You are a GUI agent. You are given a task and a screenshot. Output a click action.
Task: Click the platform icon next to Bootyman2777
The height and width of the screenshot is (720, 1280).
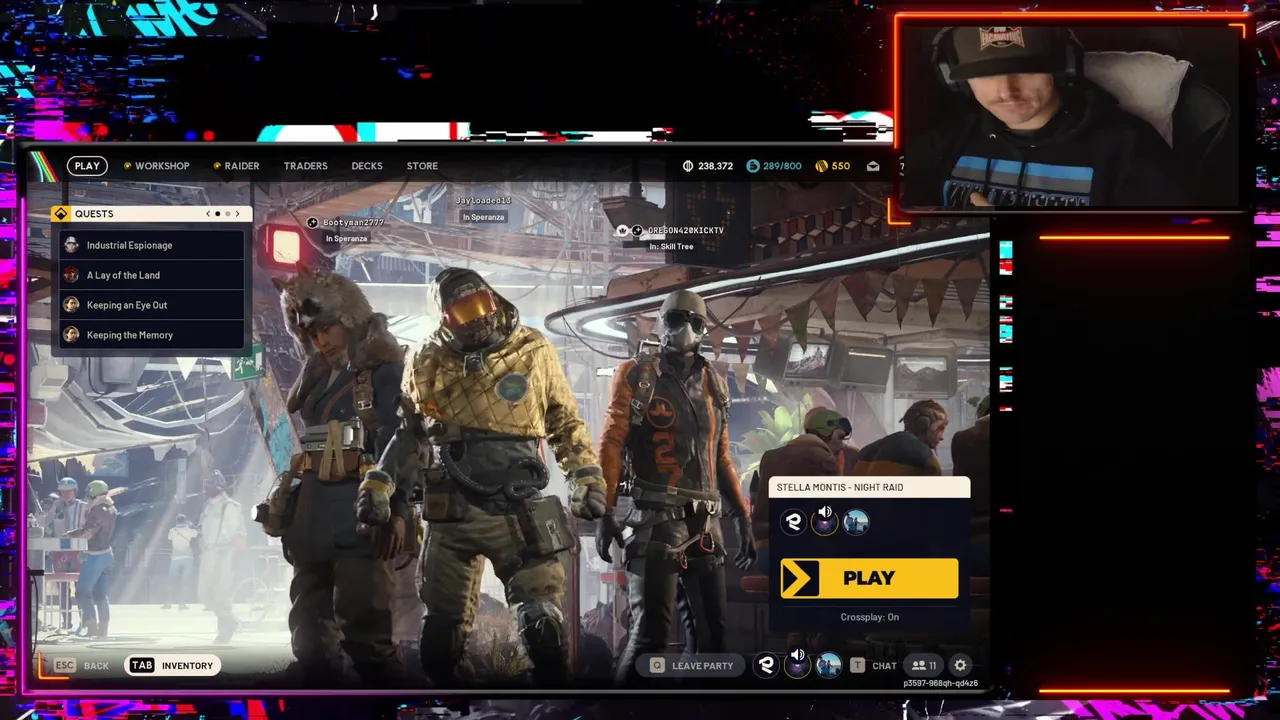pos(313,223)
